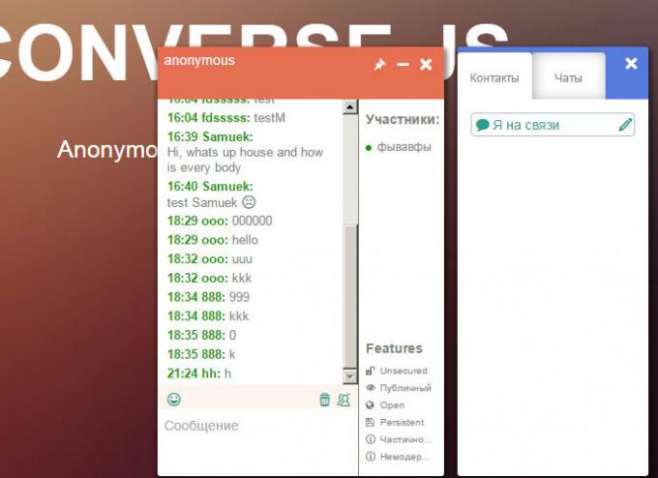
Task: Click the Unsecured feature label
Action: click(404, 371)
